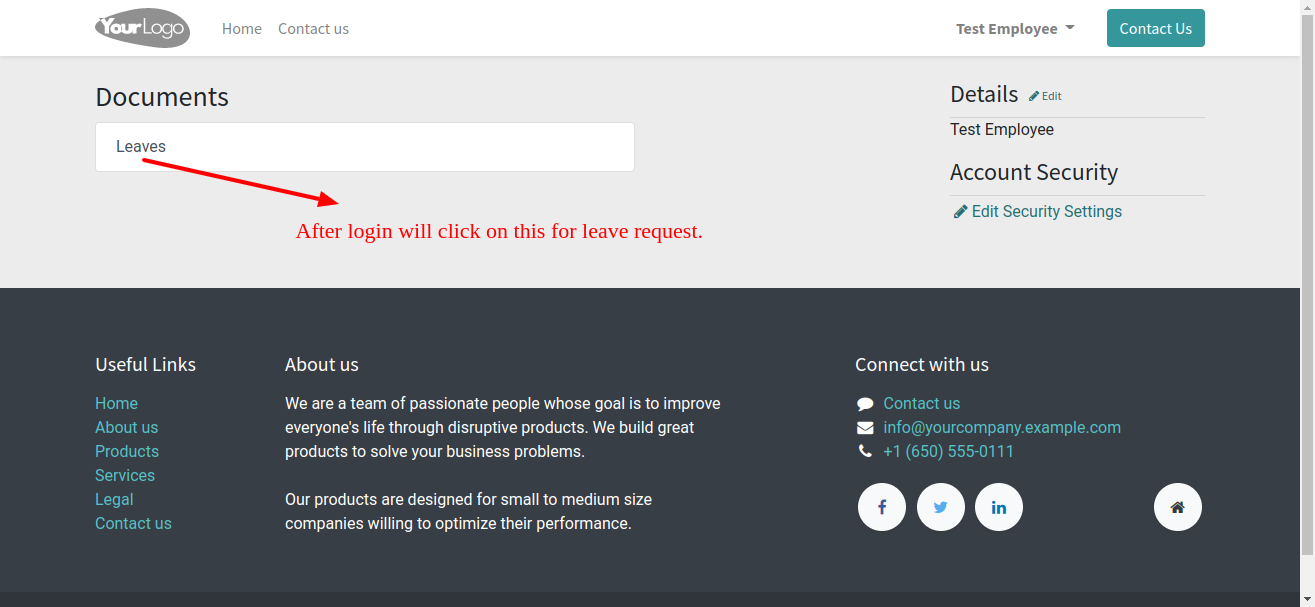The height and width of the screenshot is (607, 1315).
Task: Expand the Test Employee user dropdown
Action: pos(1015,28)
